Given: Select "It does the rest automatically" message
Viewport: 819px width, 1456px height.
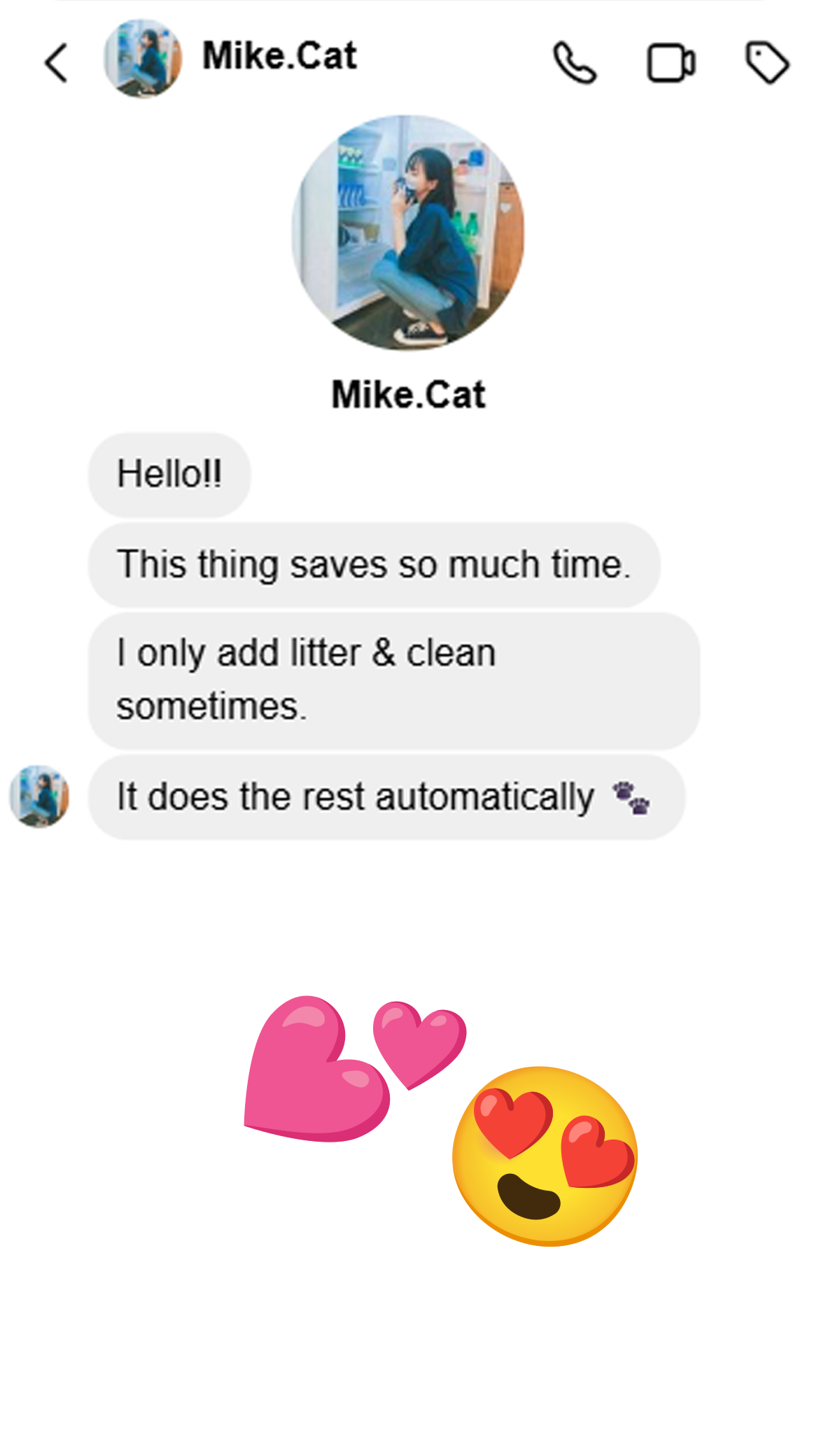Looking at the screenshot, I should tap(386, 797).
